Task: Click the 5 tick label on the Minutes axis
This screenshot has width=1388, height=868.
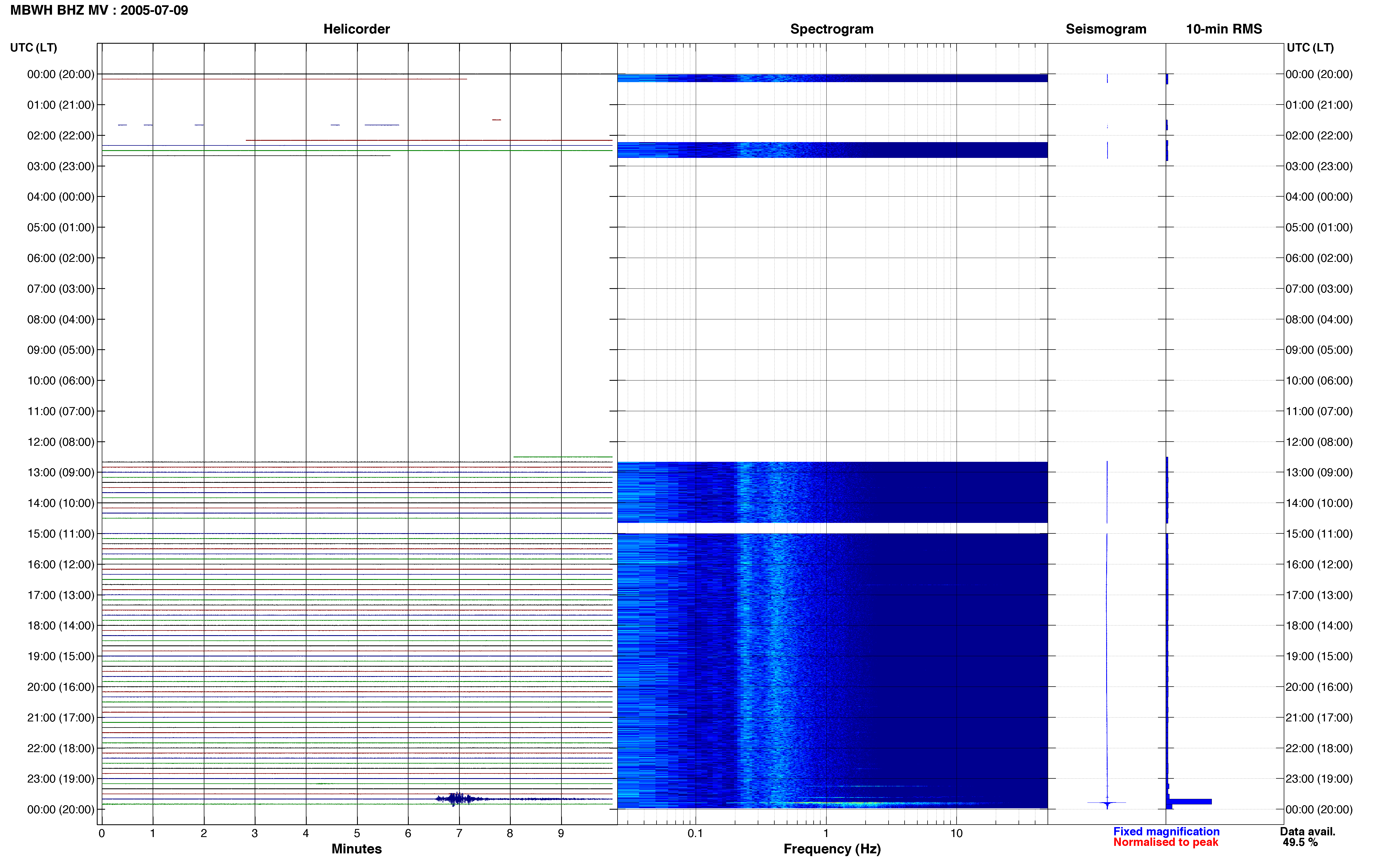Action: pos(357,833)
